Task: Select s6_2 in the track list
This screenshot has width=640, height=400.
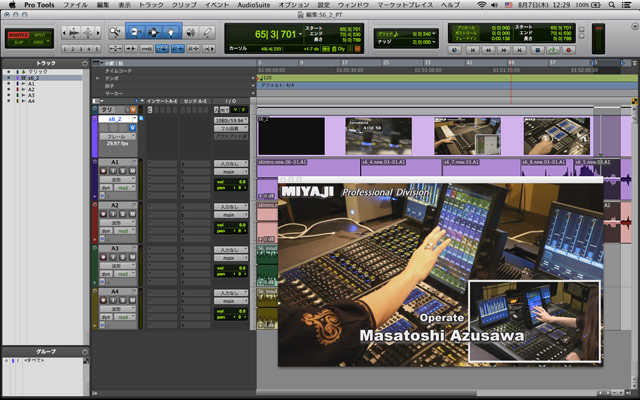Action: point(33,78)
